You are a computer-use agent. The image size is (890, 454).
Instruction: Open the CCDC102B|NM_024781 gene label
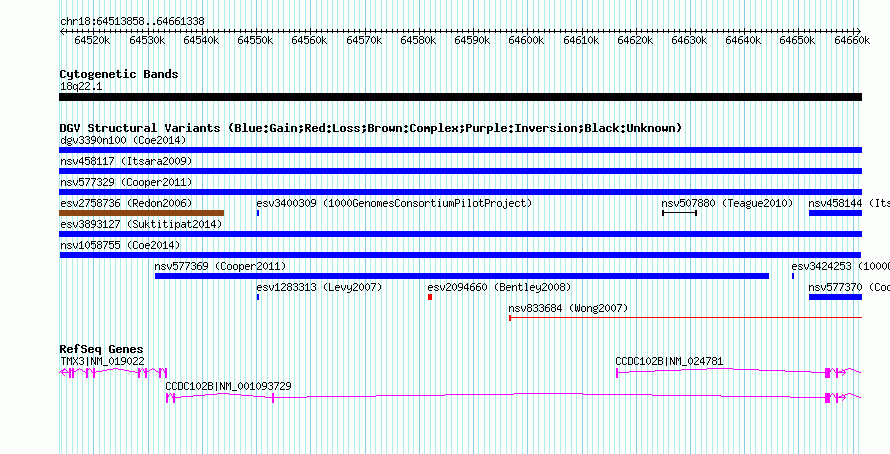point(669,361)
